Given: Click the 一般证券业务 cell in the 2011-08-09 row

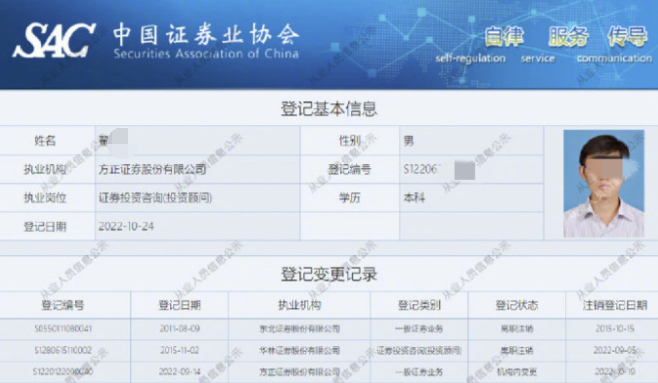Looking at the screenshot, I should click(x=419, y=328).
